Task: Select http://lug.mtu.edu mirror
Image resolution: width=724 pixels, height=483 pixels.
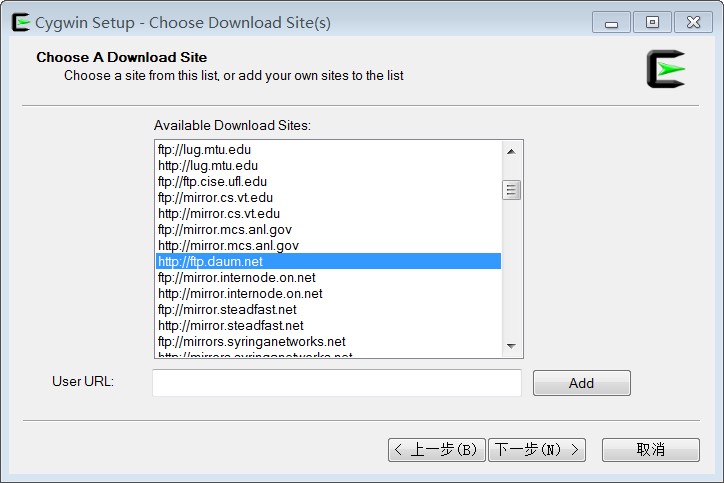Action: (x=328, y=165)
